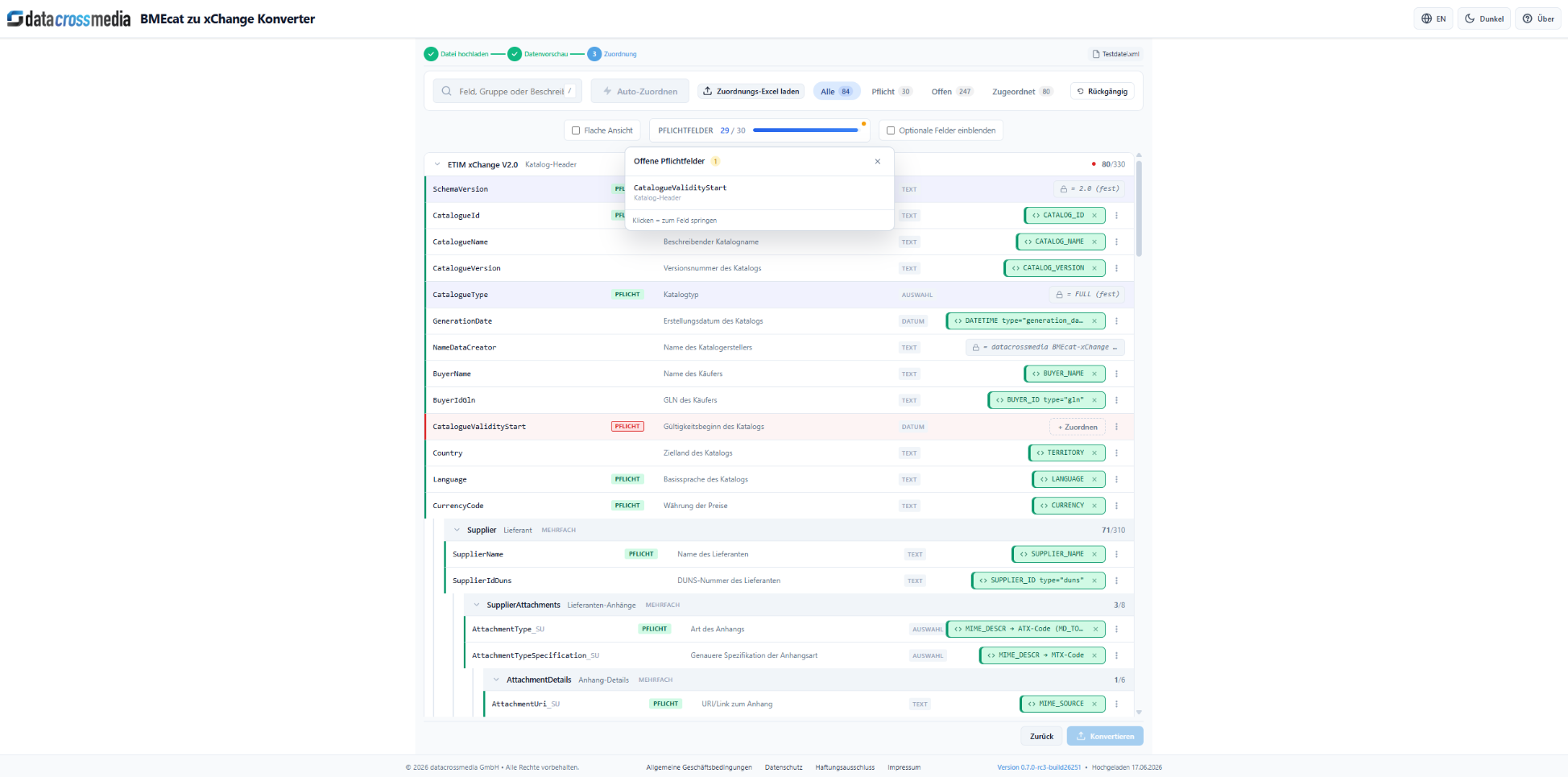This screenshot has height=777, width=1568.
Task: Filter by Pflicht fields
Action: tap(892, 91)
